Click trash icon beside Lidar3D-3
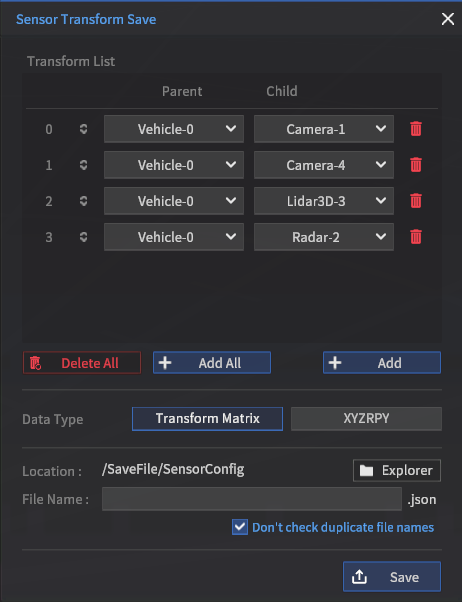Screen dimensions: 462x602 416,201
